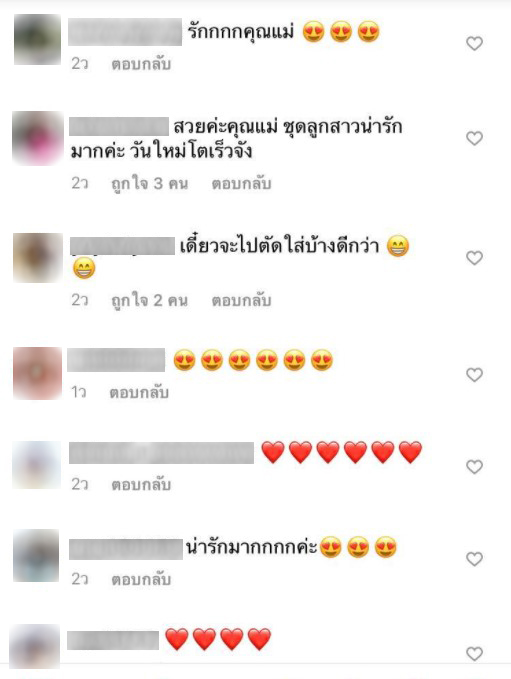
Task: Tap heart beside 'น่ารักมากกกกค่ะ' comment
Action: (474, 559)
